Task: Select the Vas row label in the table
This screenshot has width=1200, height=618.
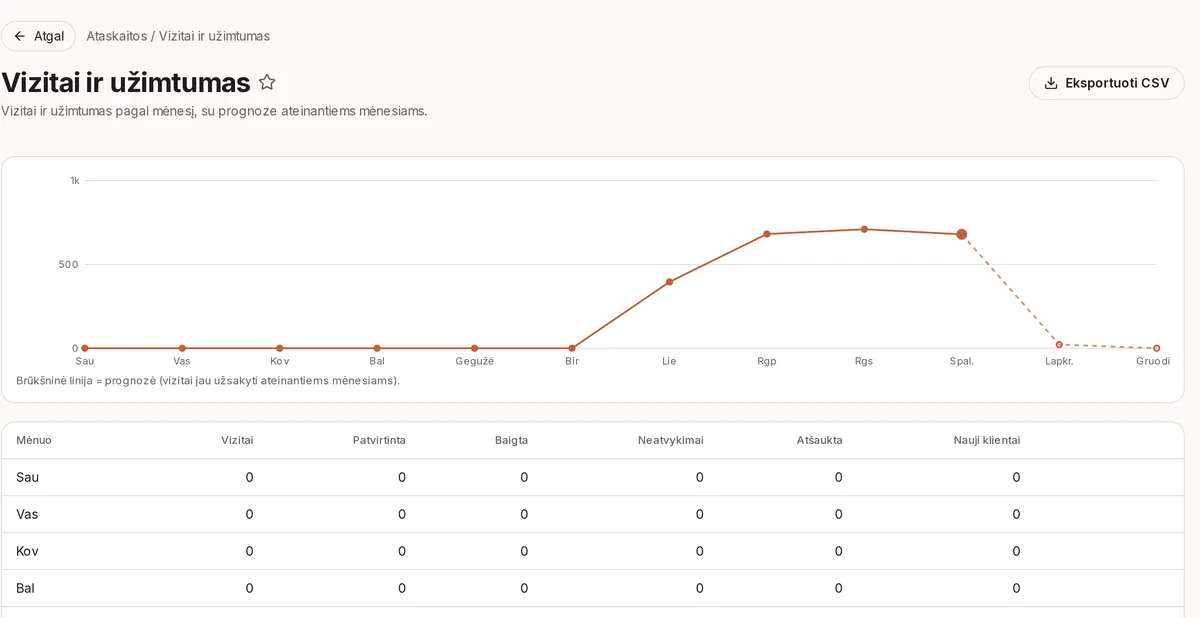Action: [x=27, y=514]
